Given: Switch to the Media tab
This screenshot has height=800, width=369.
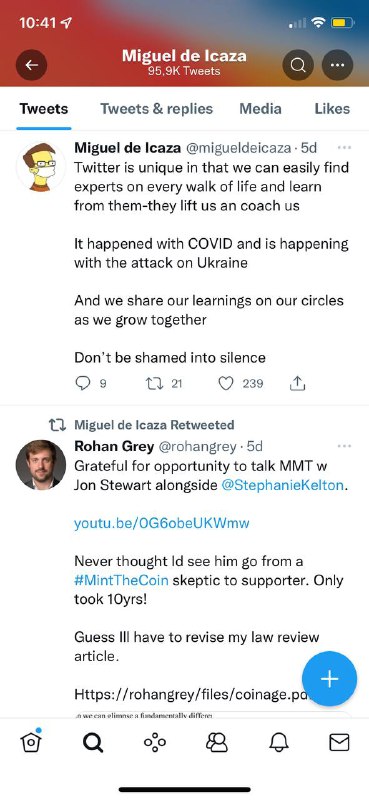Looking at the screenshot, I should (260, 109).
